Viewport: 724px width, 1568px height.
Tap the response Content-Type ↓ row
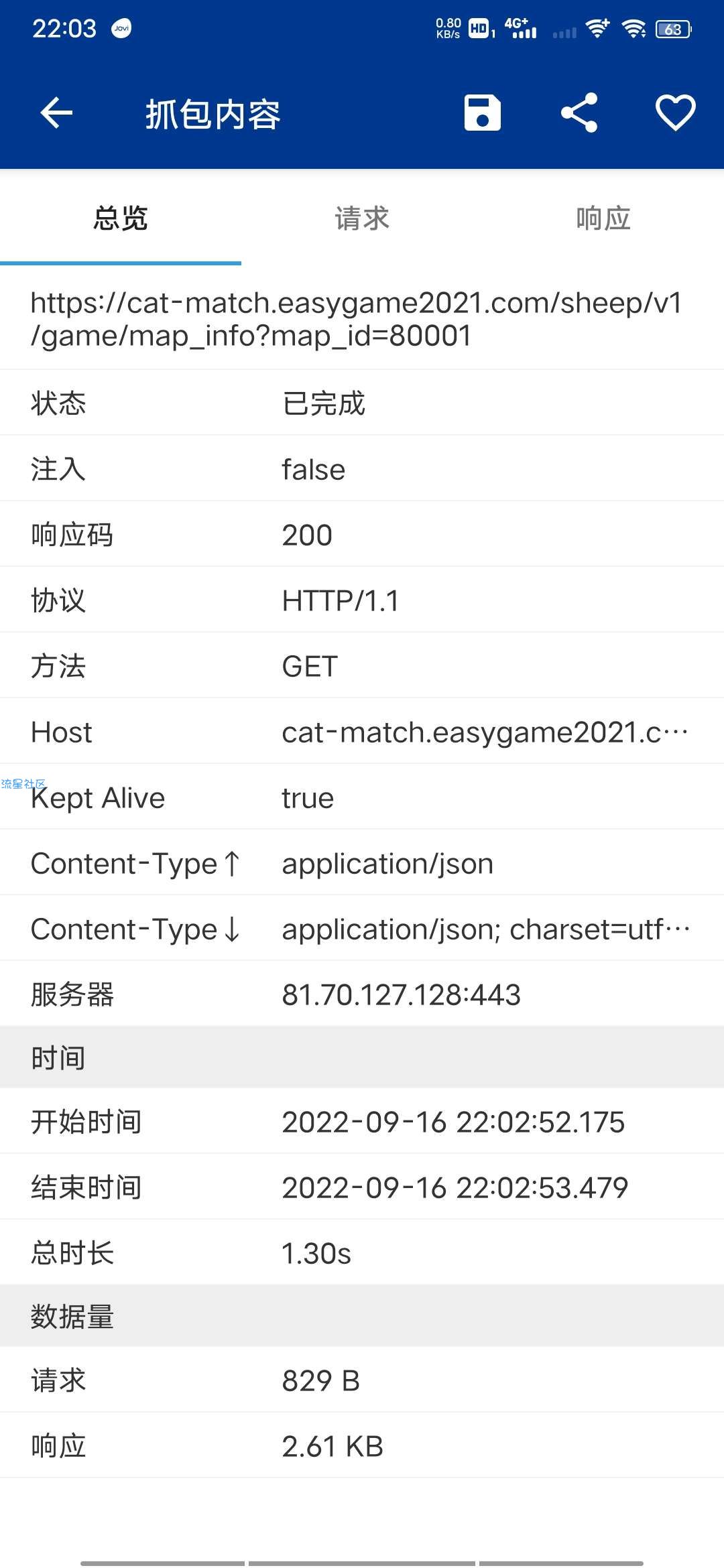tap(362, 929)
